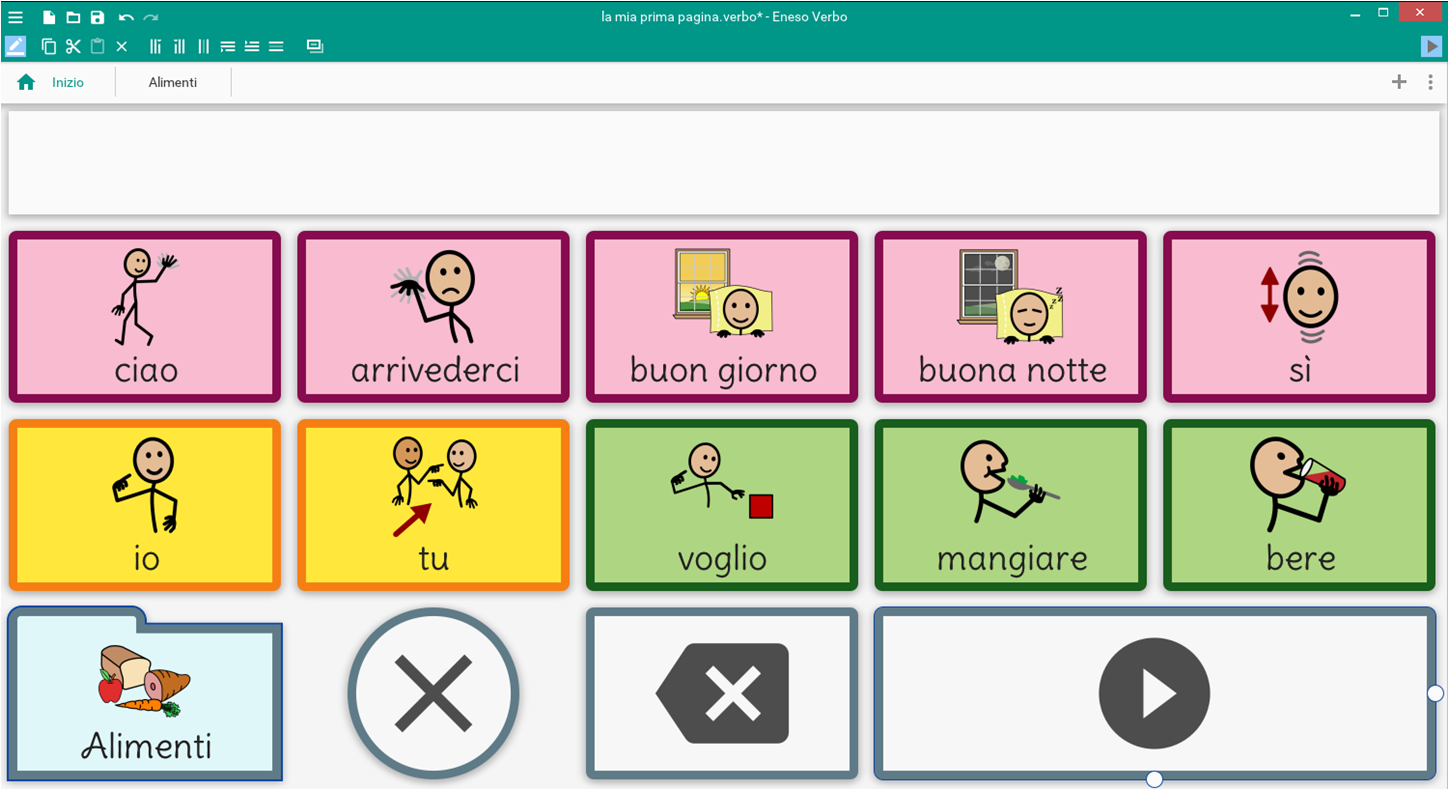This screenshot has width=1449, height=790.
Task: Cut the selected cell with scissors
Action: pos(73,46)
